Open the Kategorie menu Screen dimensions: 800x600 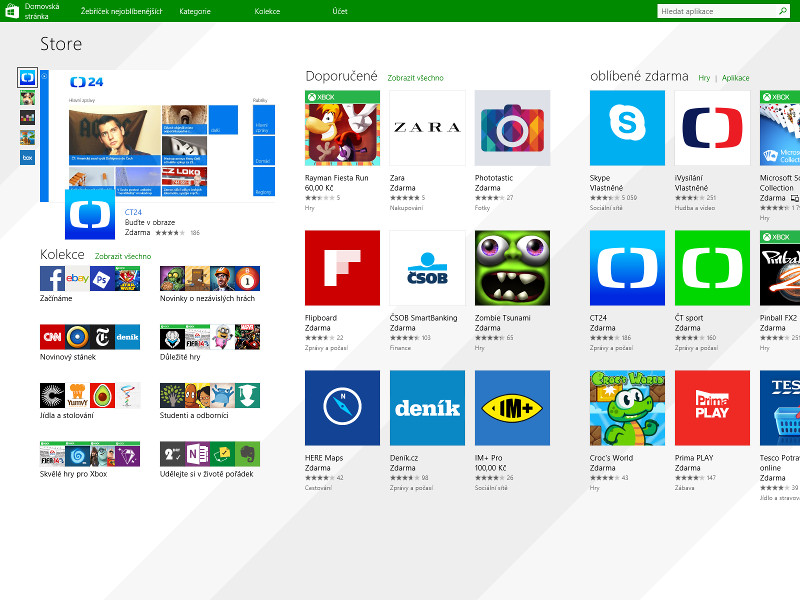click(195, 11)
